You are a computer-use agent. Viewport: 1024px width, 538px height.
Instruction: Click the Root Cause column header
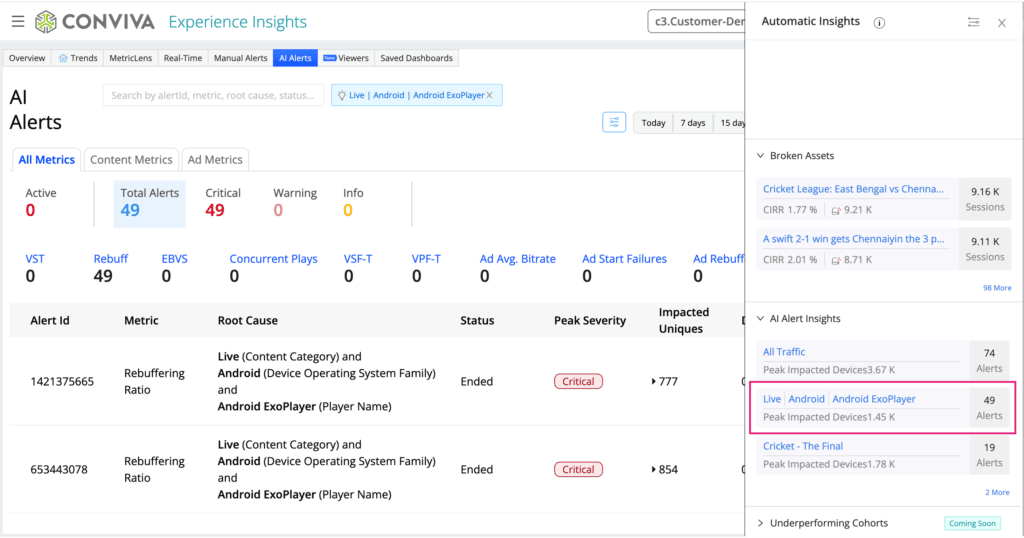click(x=248, y=321)
